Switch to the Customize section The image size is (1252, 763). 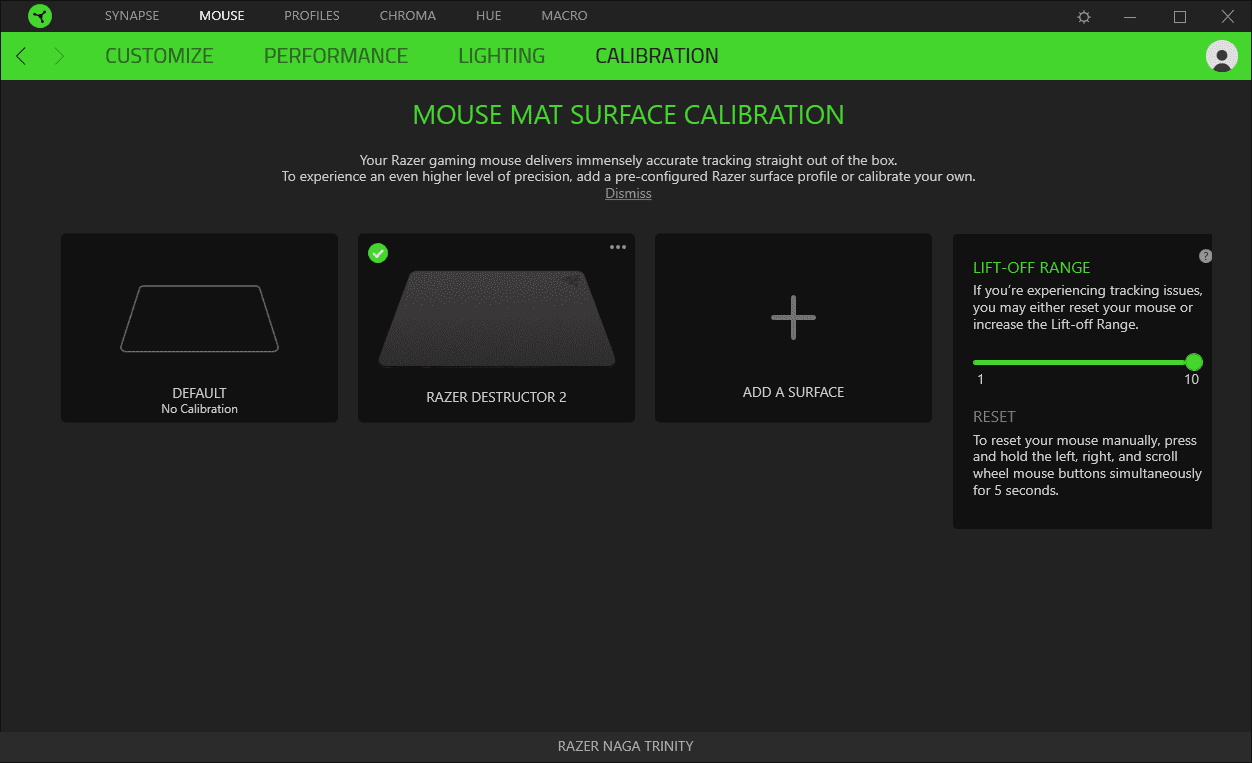pyautogui.click(x=159, y=56)
